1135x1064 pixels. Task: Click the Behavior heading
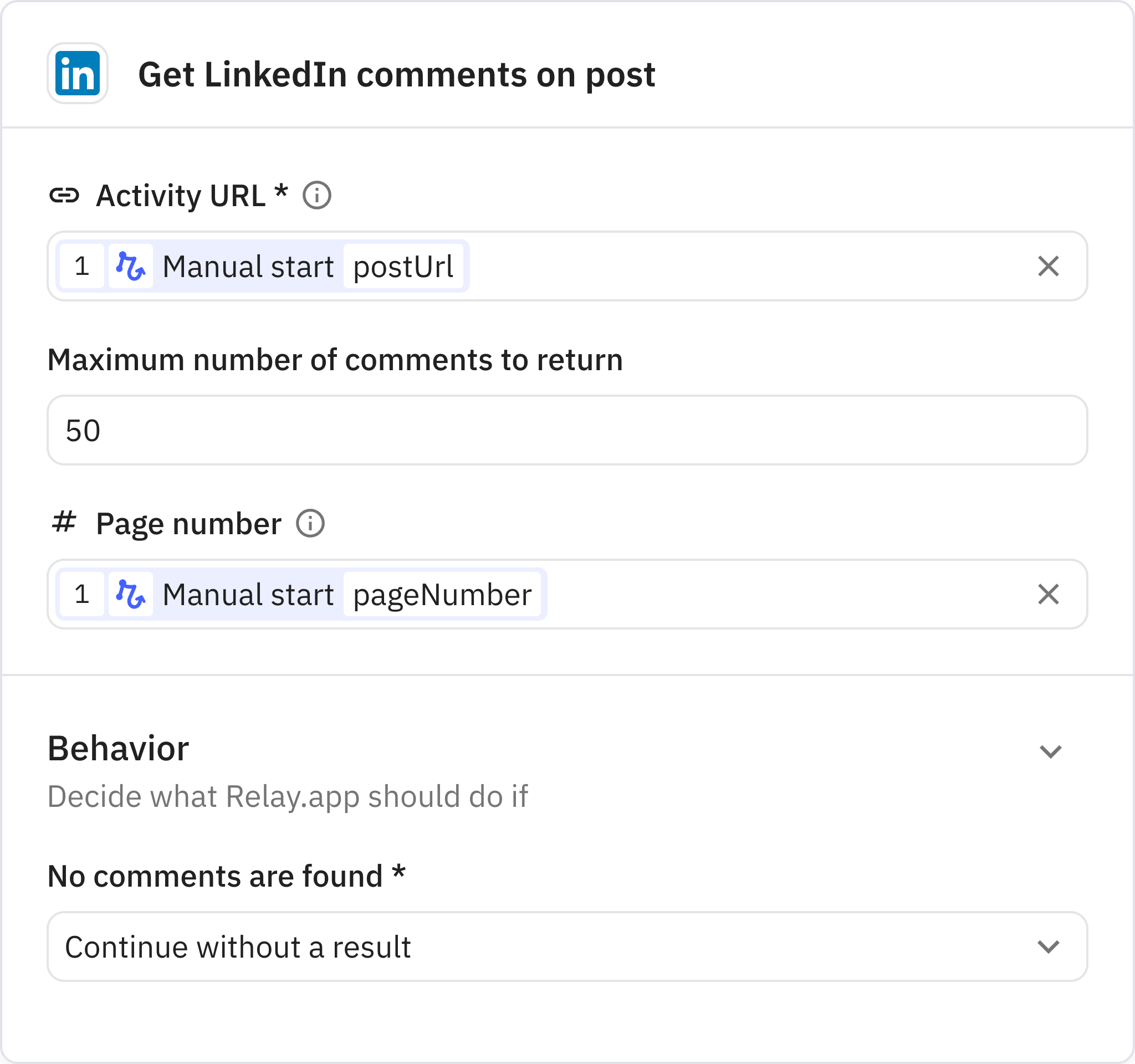[x=118, y=748]
